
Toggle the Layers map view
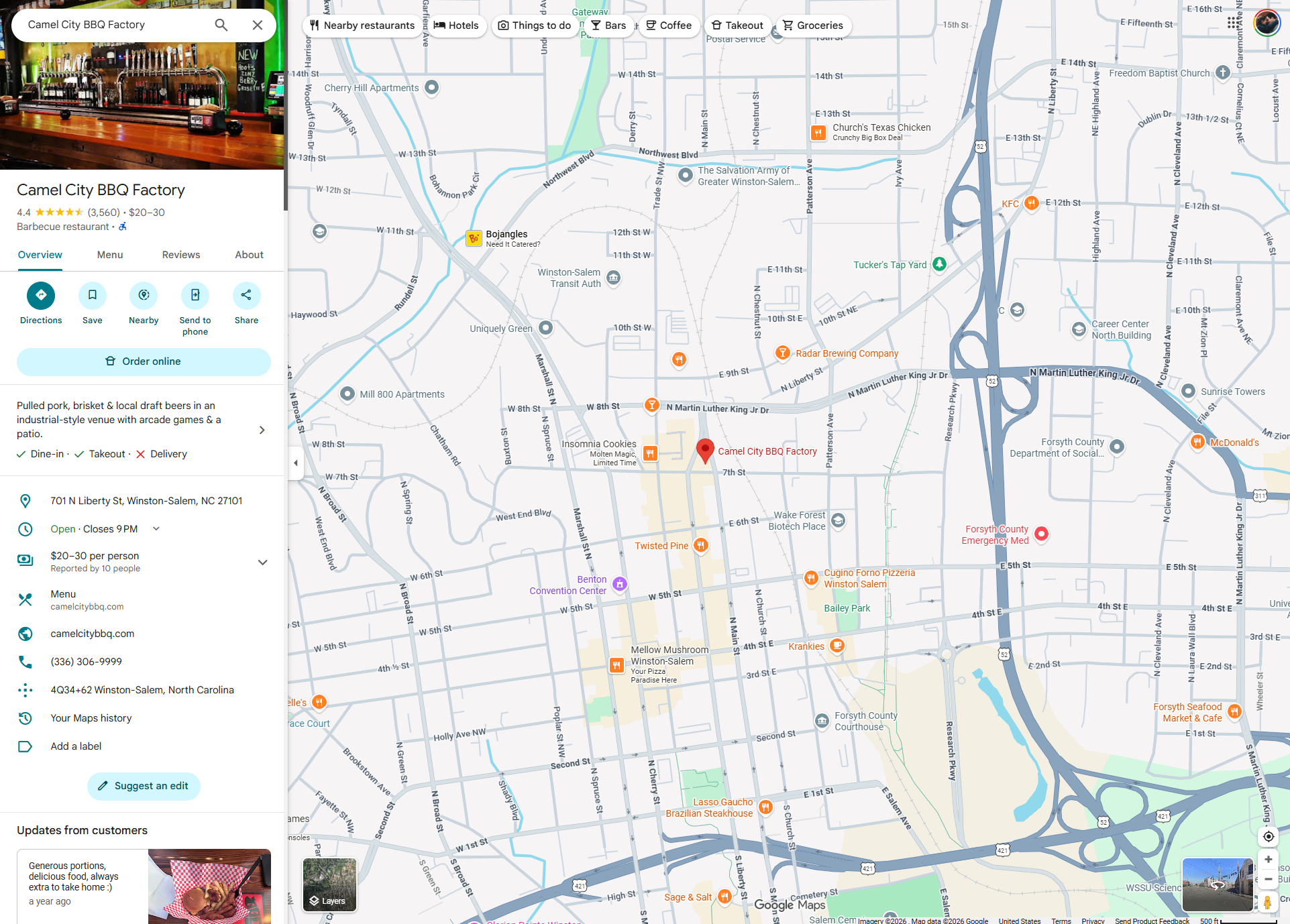(x=329, y=884)
